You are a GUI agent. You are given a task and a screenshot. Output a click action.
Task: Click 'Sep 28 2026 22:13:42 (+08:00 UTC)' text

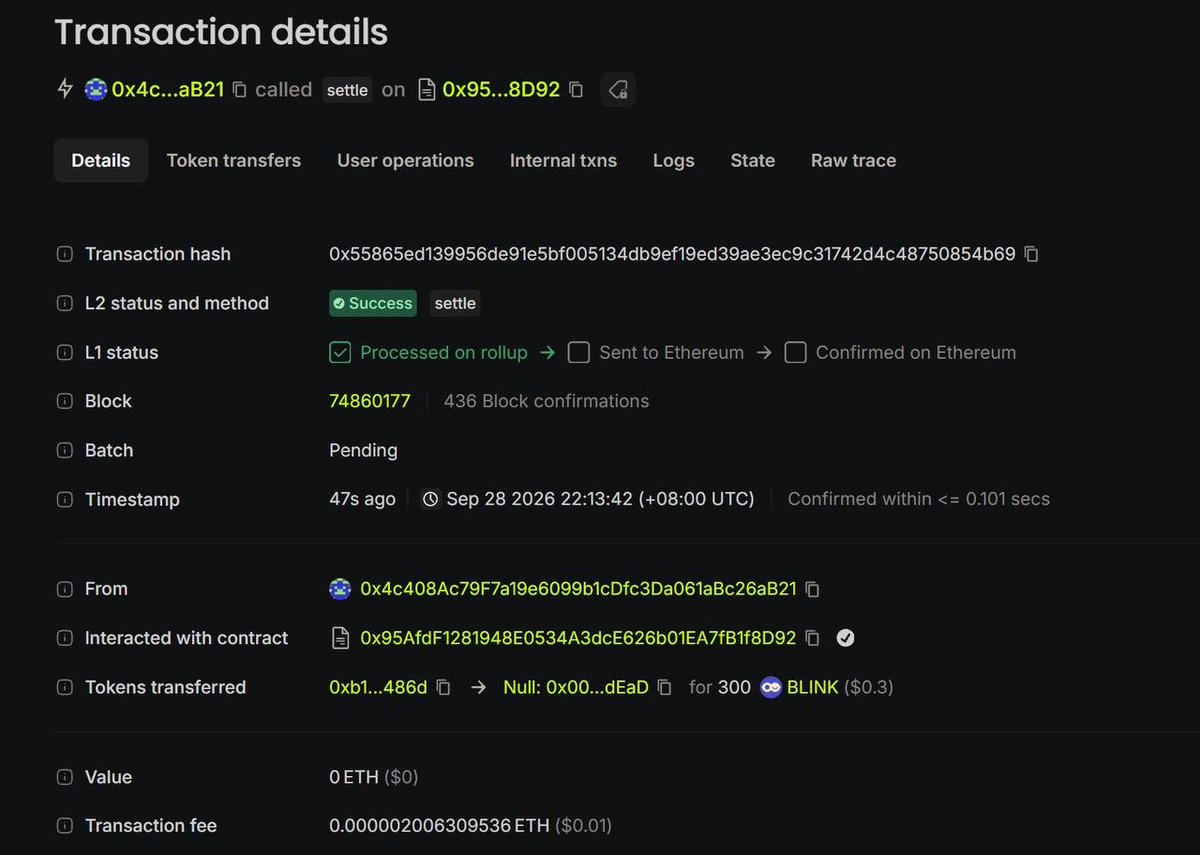[x=600, y=499]
